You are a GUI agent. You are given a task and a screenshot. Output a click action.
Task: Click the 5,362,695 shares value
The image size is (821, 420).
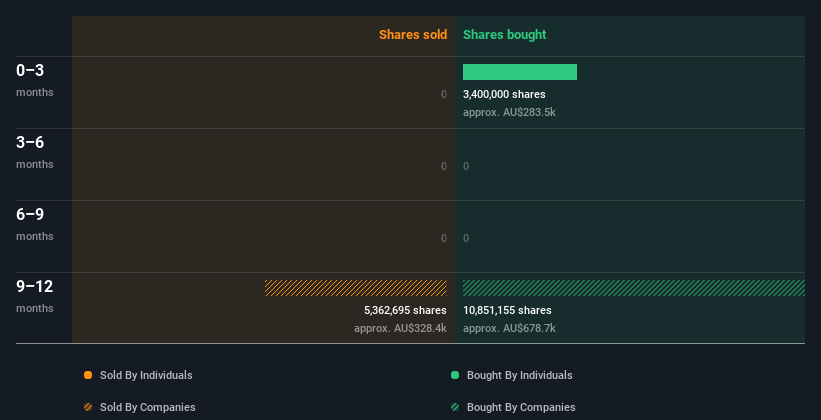coord(405,310)
